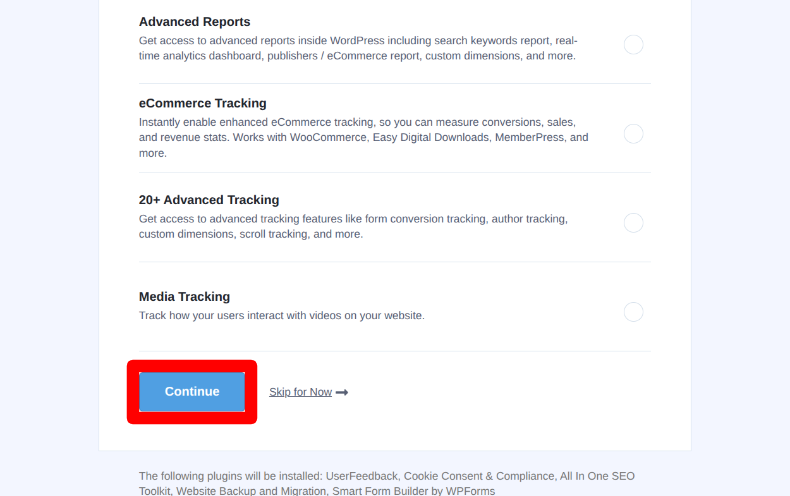Click the WooCommerce eCommerce description paragraph
The image size is (790, 496).
click(363, 137)
